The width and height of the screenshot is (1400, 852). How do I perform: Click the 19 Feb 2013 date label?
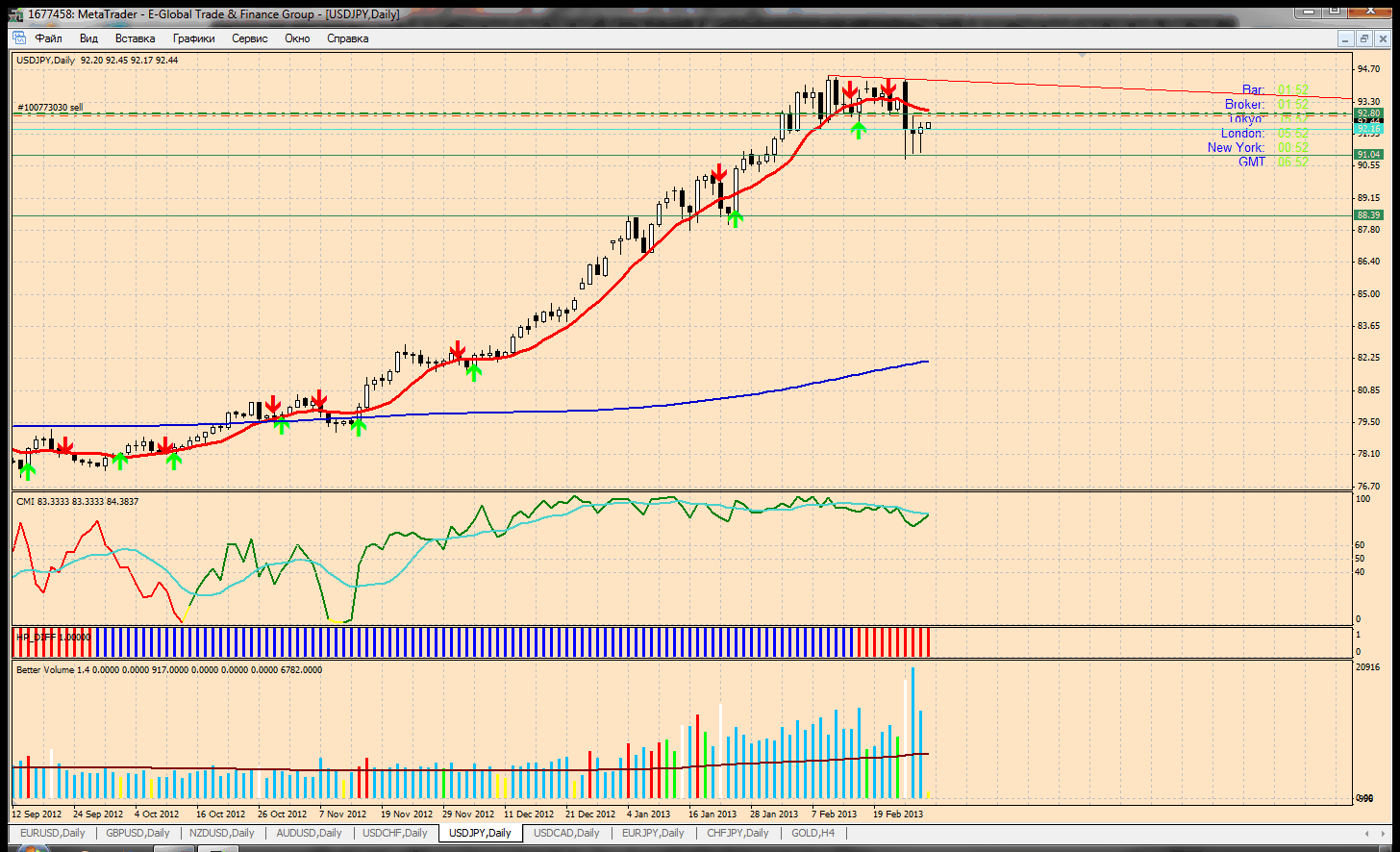(898, 814)
